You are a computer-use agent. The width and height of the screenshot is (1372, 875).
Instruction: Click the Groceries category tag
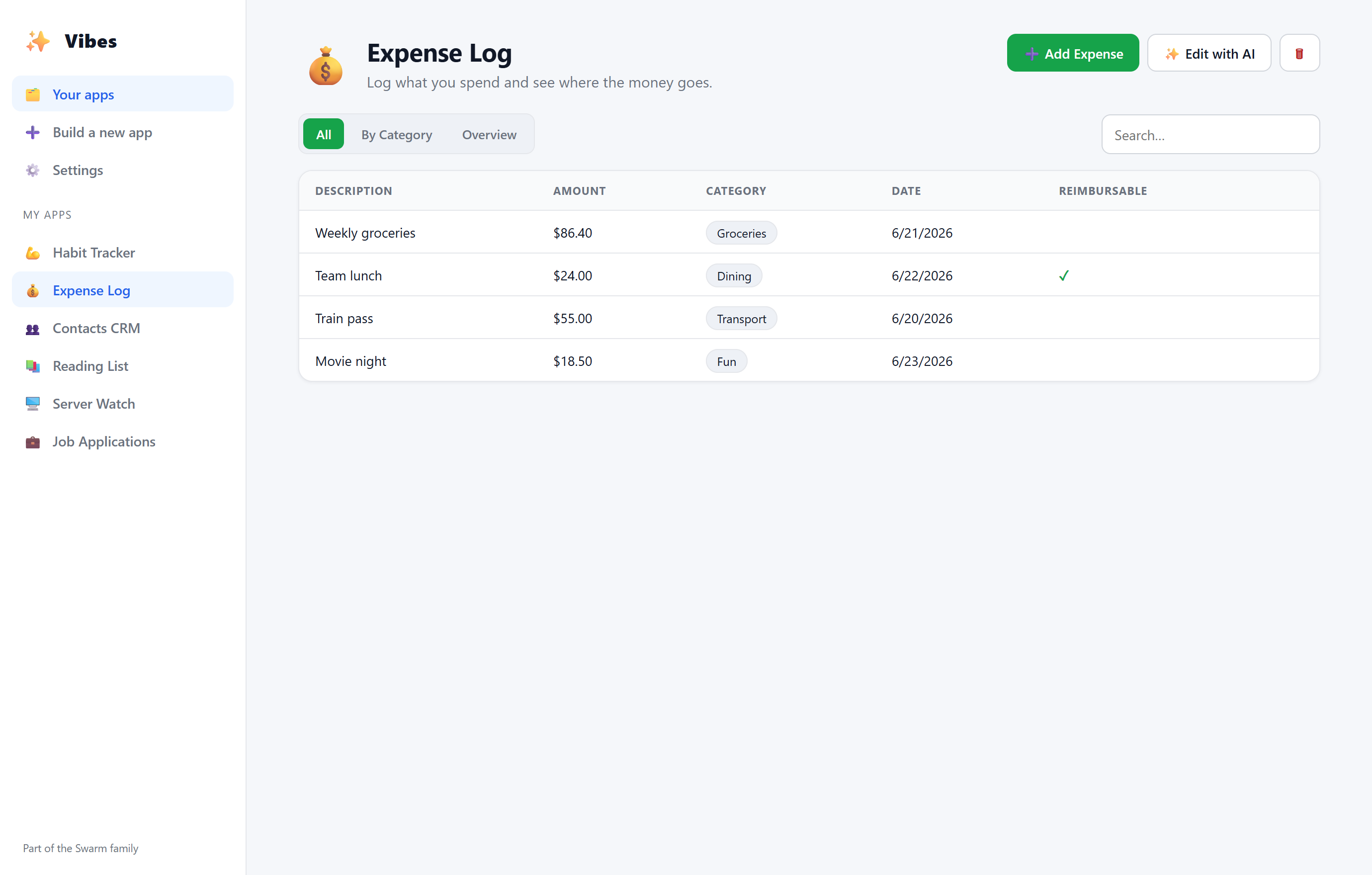tap(741, 233)
